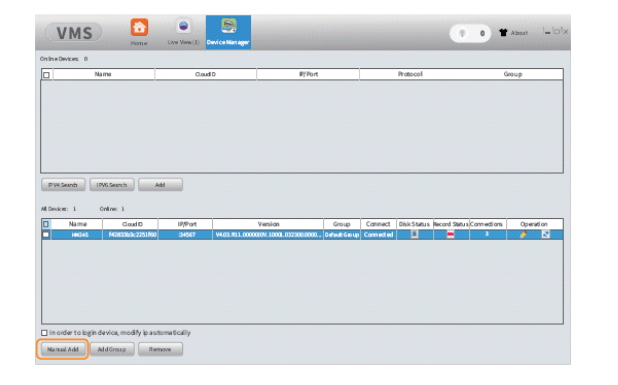Click the Cloud ID header in online devices table

pyautogui.click(x=205, y=74)
